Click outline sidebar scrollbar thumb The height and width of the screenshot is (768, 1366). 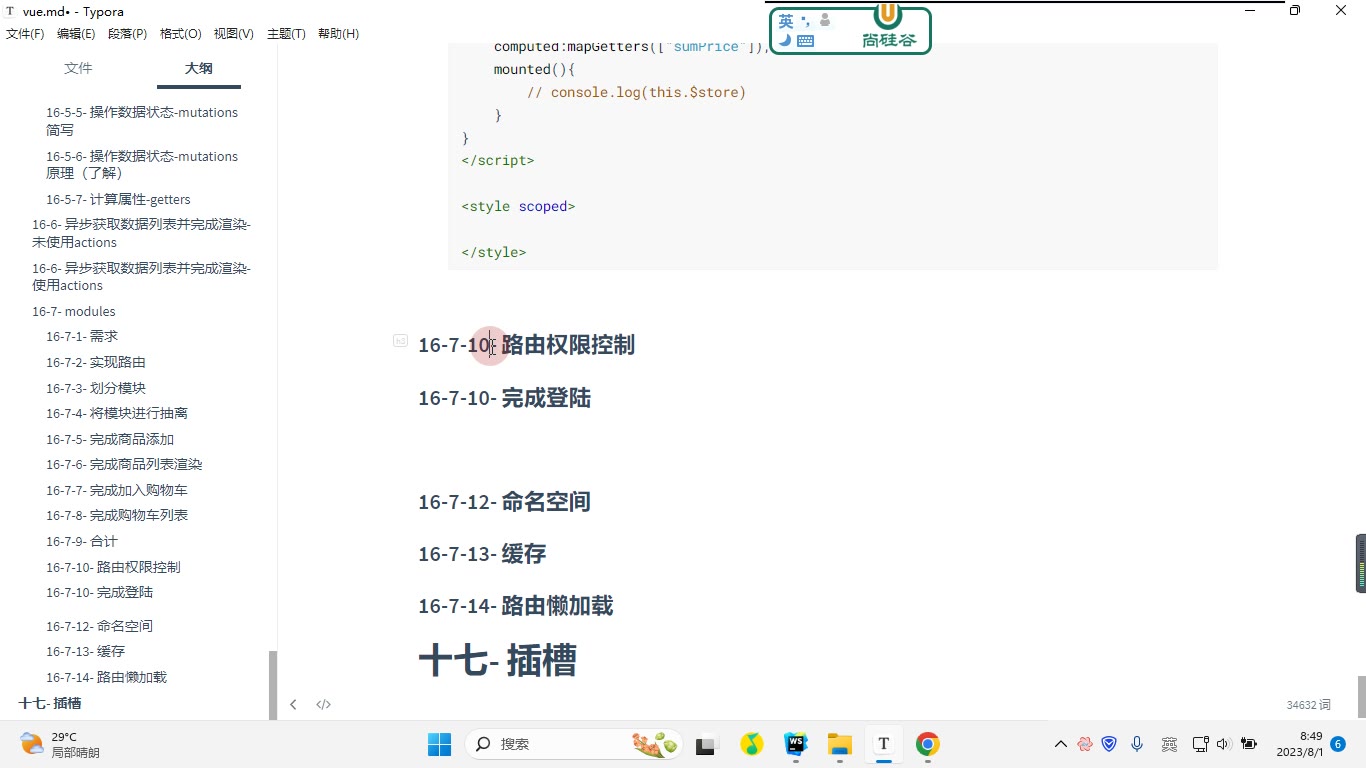click(x=273, y=685)
